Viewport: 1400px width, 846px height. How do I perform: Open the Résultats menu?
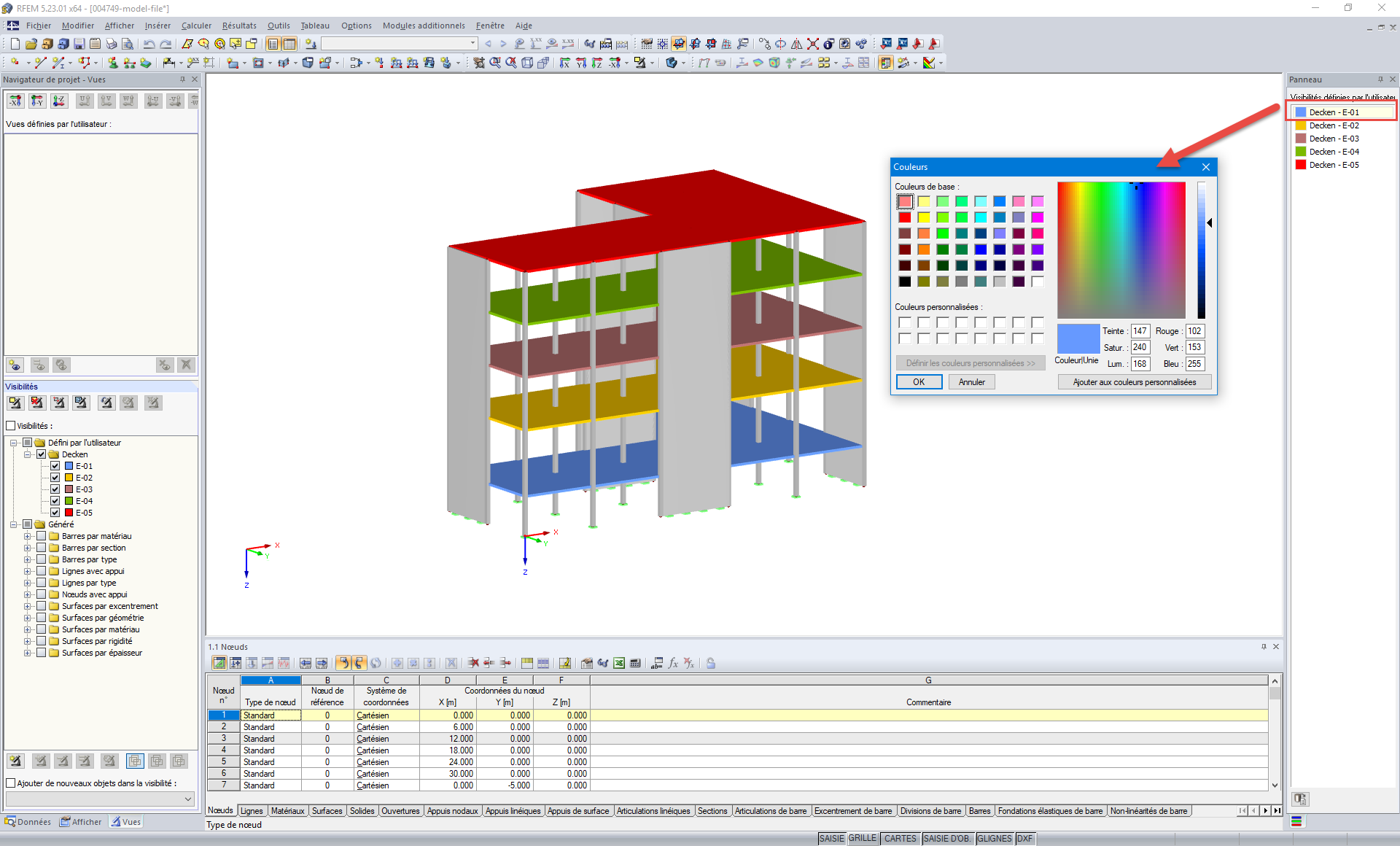pyautogui.click(x=239, y=26)
